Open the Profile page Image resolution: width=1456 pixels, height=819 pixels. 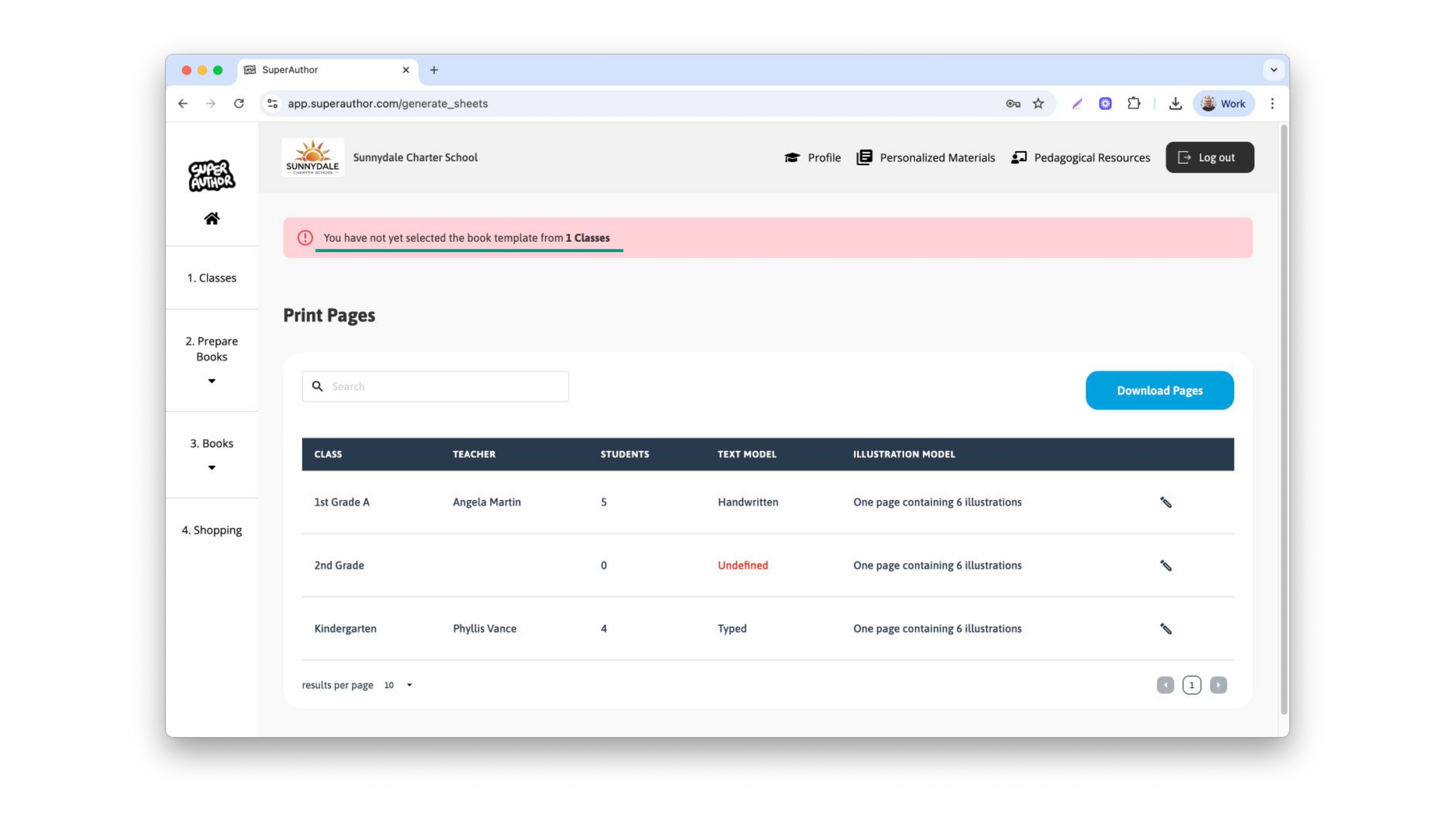pyautogui.click(x=813, y=157)
